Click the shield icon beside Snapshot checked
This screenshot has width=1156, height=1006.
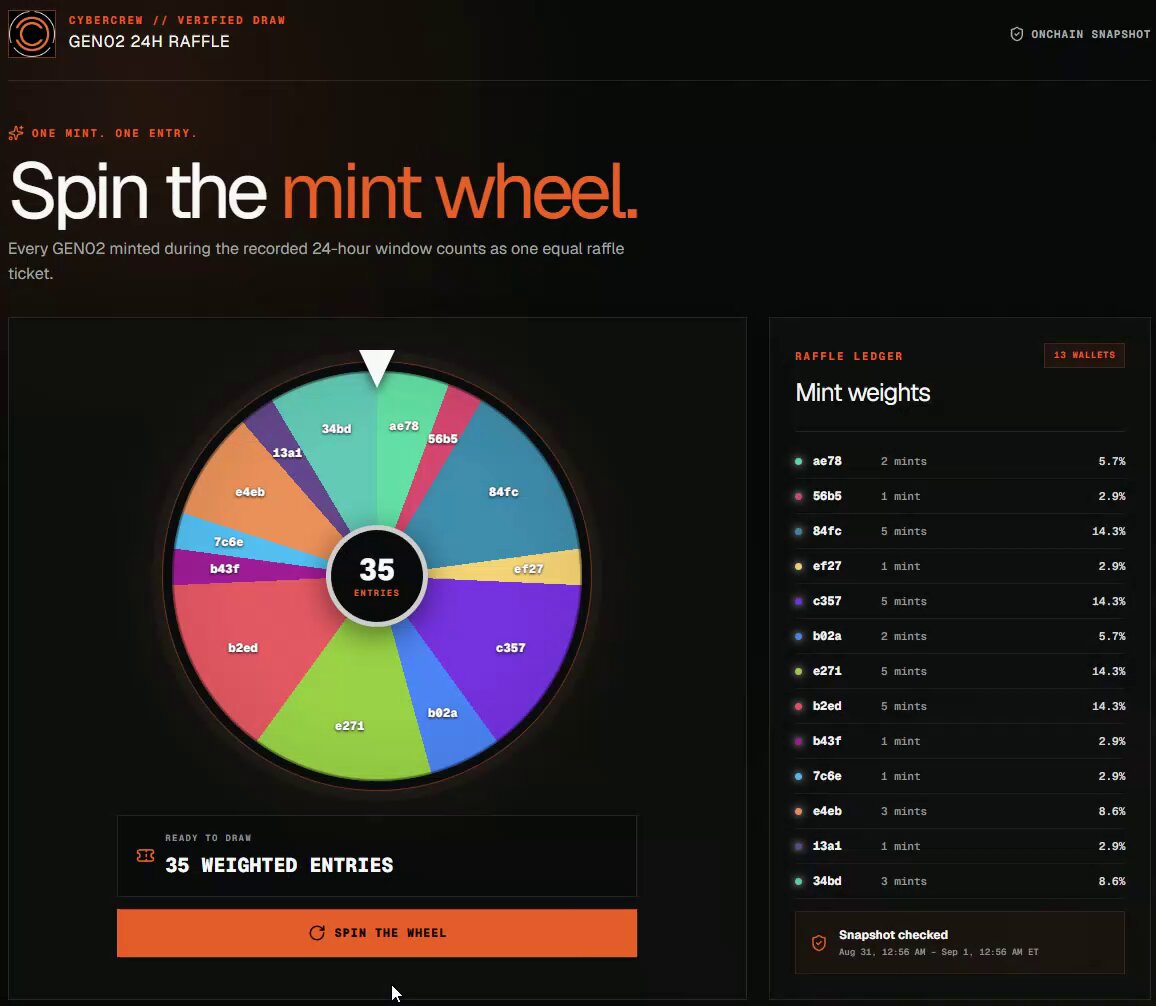pos(818,943)
